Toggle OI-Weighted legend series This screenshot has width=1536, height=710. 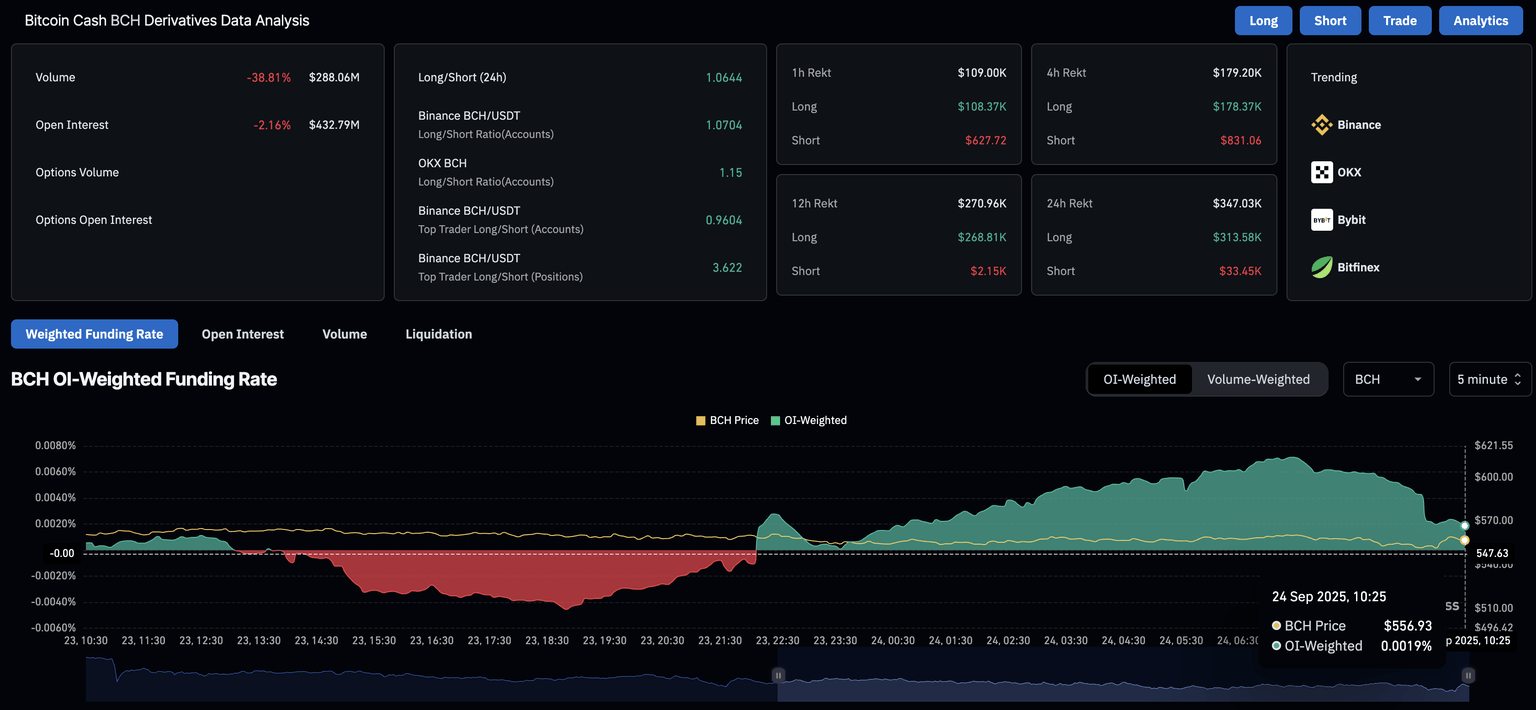point(808,421)
